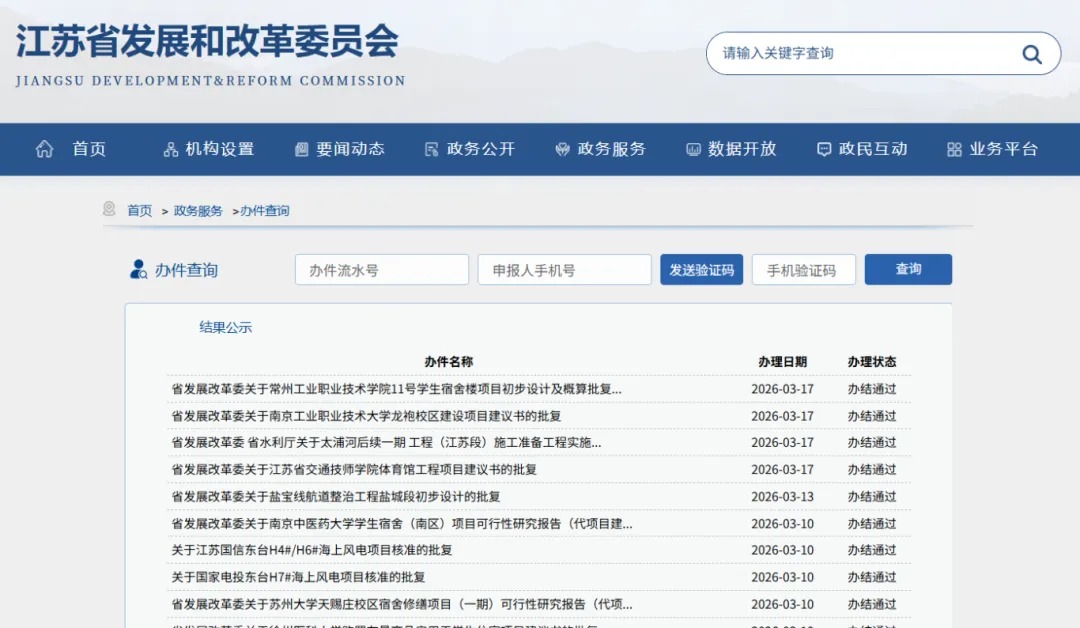Open the 政民互动 menu
1080x628 pixels.
873,148
